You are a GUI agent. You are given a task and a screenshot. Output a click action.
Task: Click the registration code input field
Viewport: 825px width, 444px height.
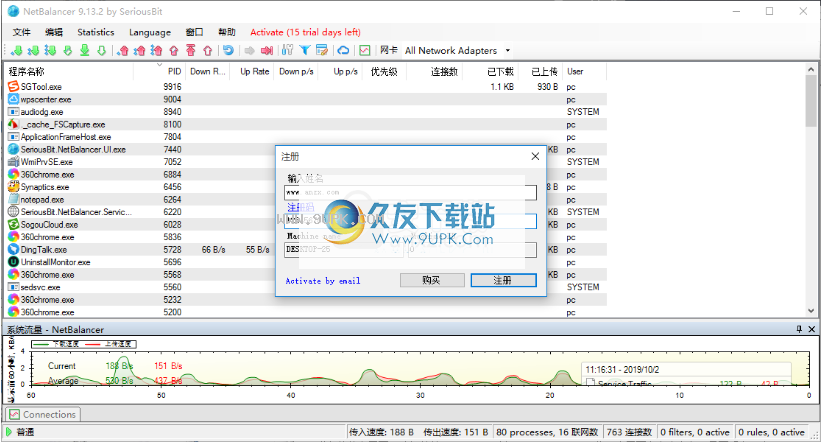pyautogui.click(x=410, y=221)
